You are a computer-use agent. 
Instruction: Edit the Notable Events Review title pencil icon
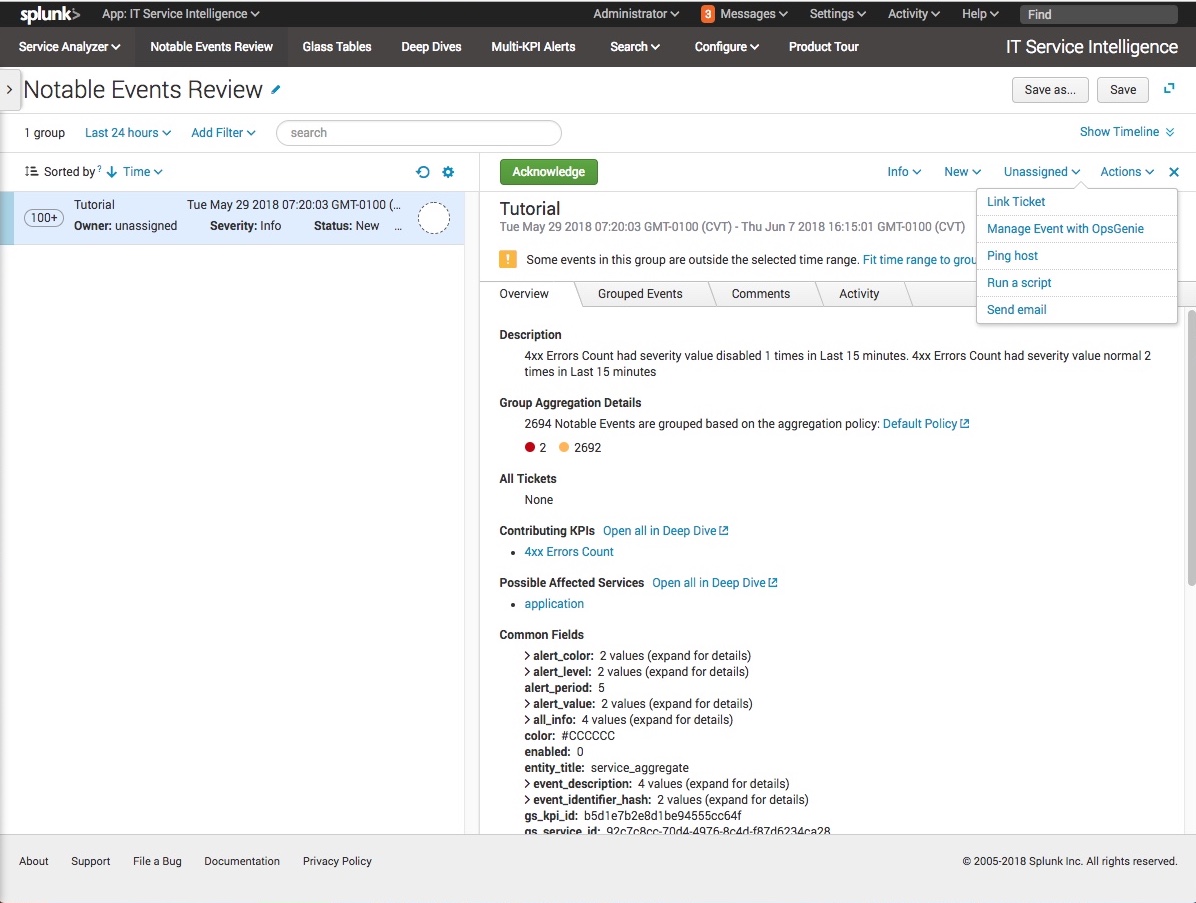276,90
